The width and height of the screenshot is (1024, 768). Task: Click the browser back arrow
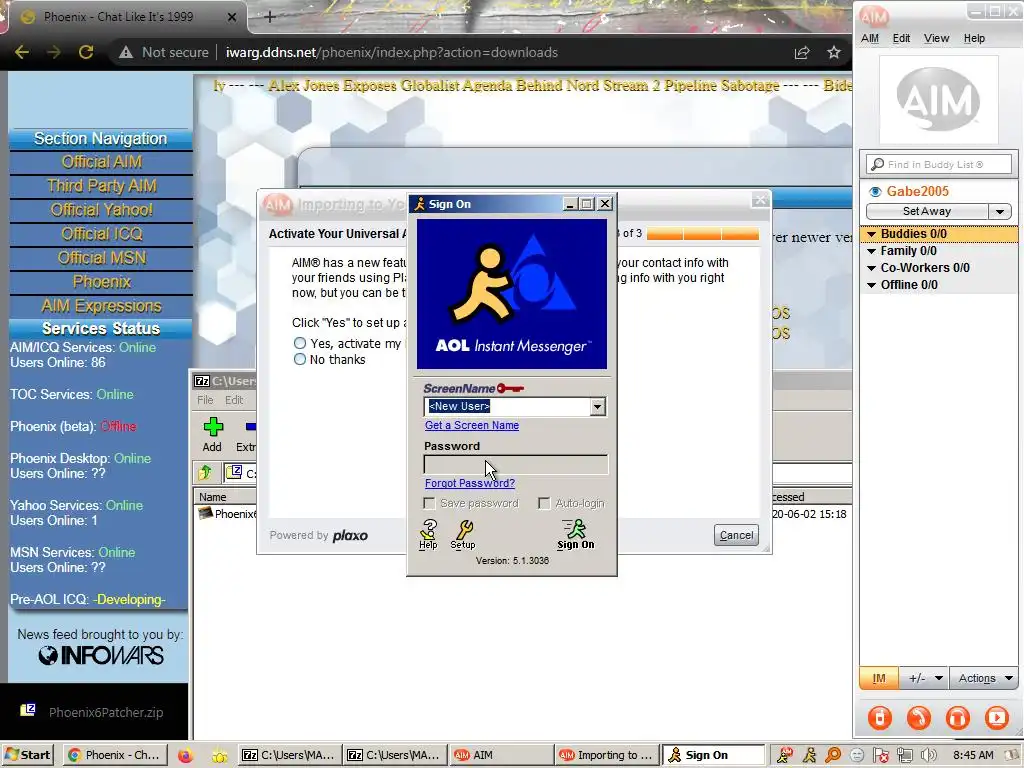pos(22,52)
